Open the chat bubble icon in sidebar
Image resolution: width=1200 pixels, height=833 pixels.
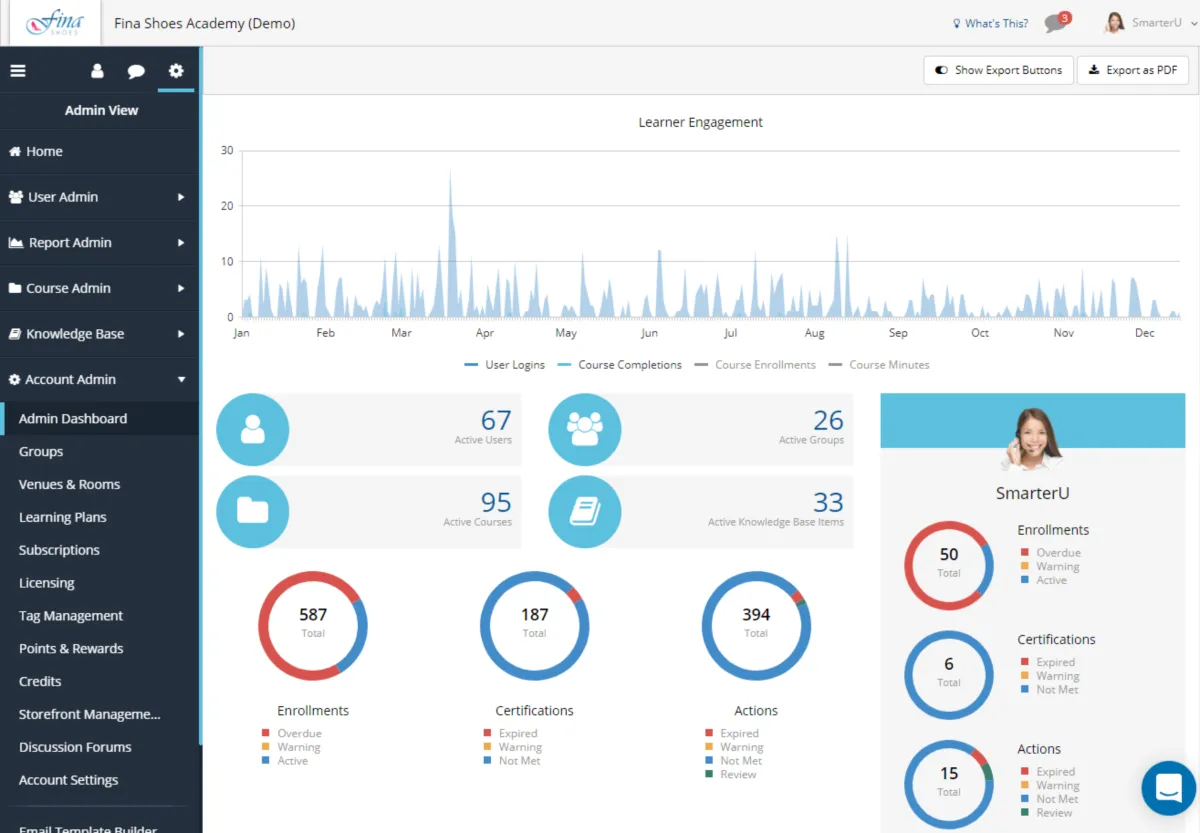pos(136,71)
